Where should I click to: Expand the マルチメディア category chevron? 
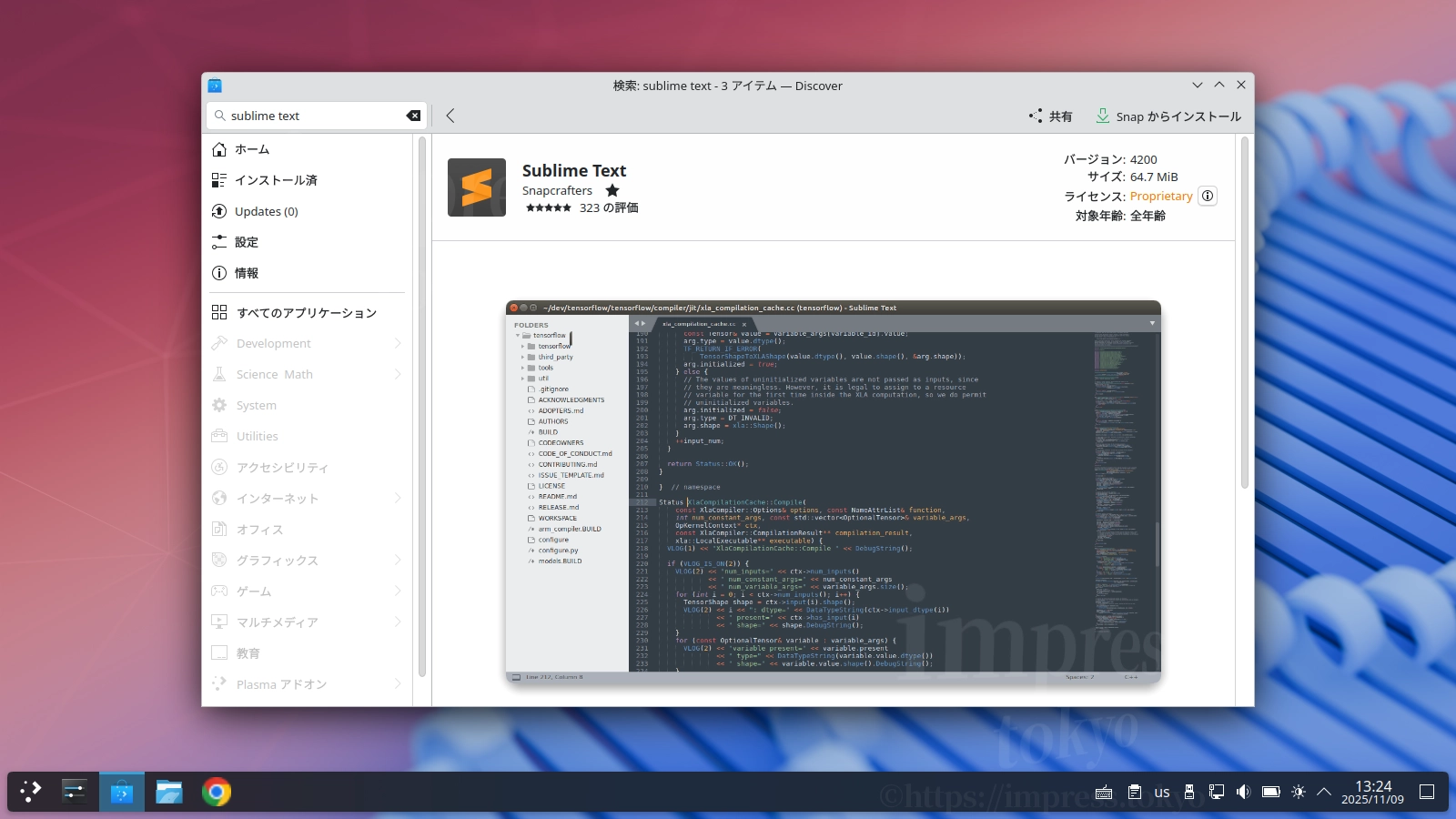click(x=398, y=622)
